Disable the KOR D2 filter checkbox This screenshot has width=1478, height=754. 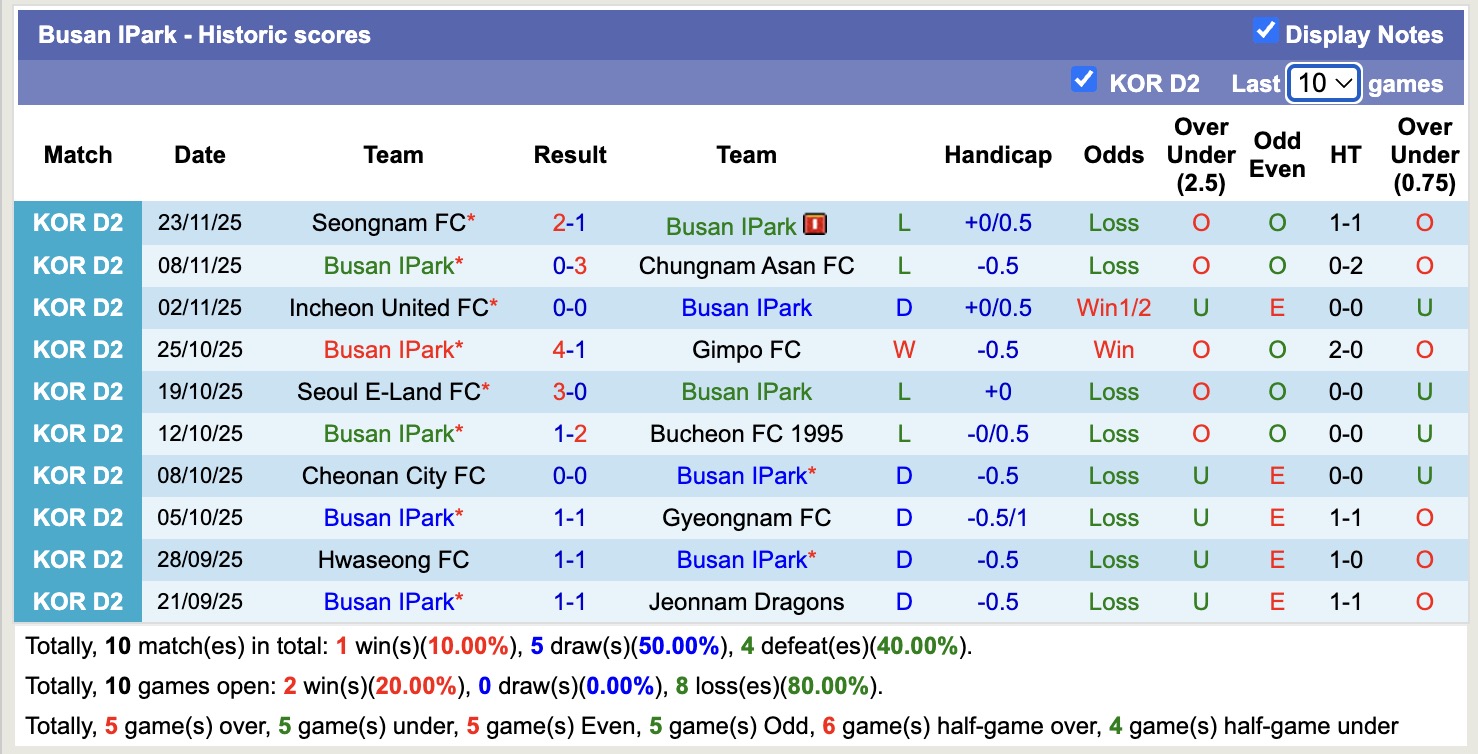tap(1084, 80)
